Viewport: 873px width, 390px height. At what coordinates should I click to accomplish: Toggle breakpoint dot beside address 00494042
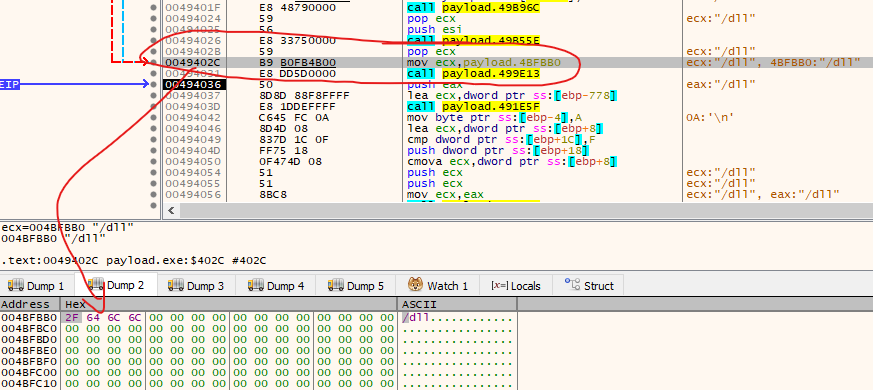(x=153, y=118)
